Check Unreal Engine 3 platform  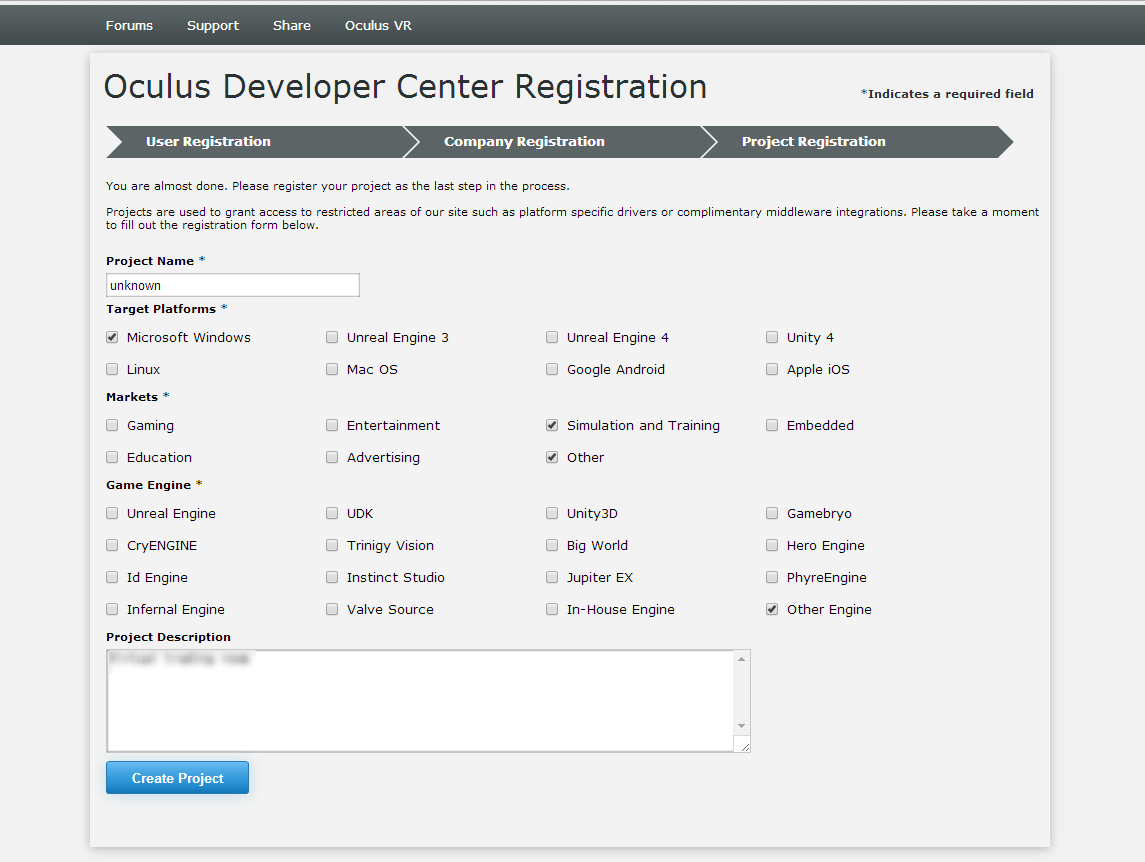(332, 337)
